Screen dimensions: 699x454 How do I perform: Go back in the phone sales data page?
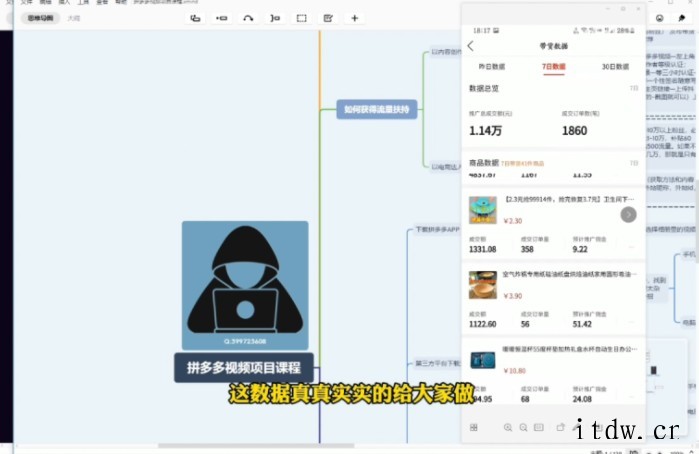[x=471, y=46]
